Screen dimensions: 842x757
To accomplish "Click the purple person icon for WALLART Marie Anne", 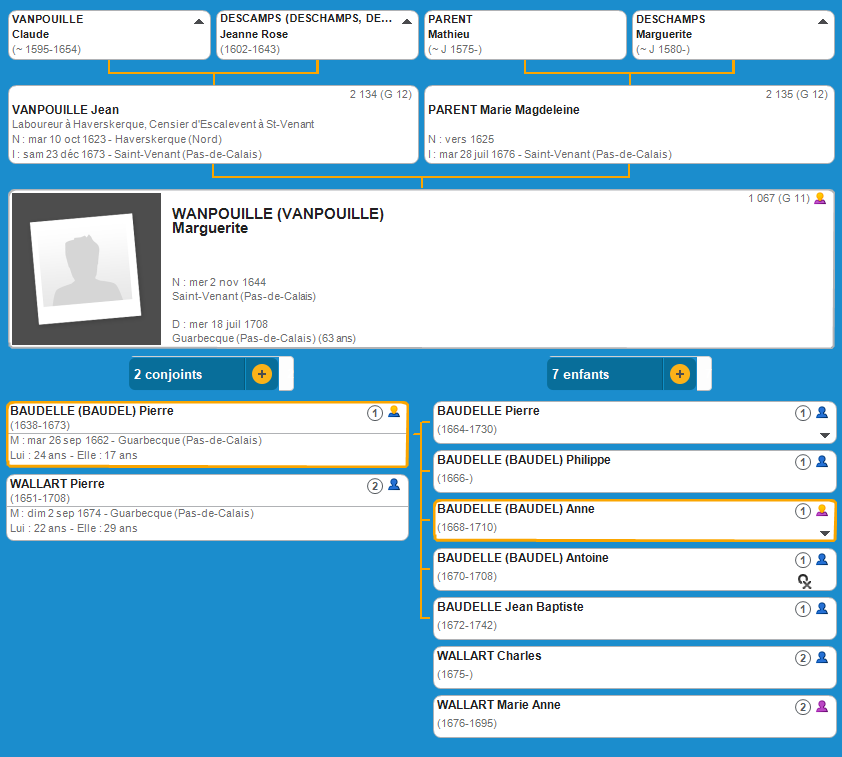I will point(822,707).
